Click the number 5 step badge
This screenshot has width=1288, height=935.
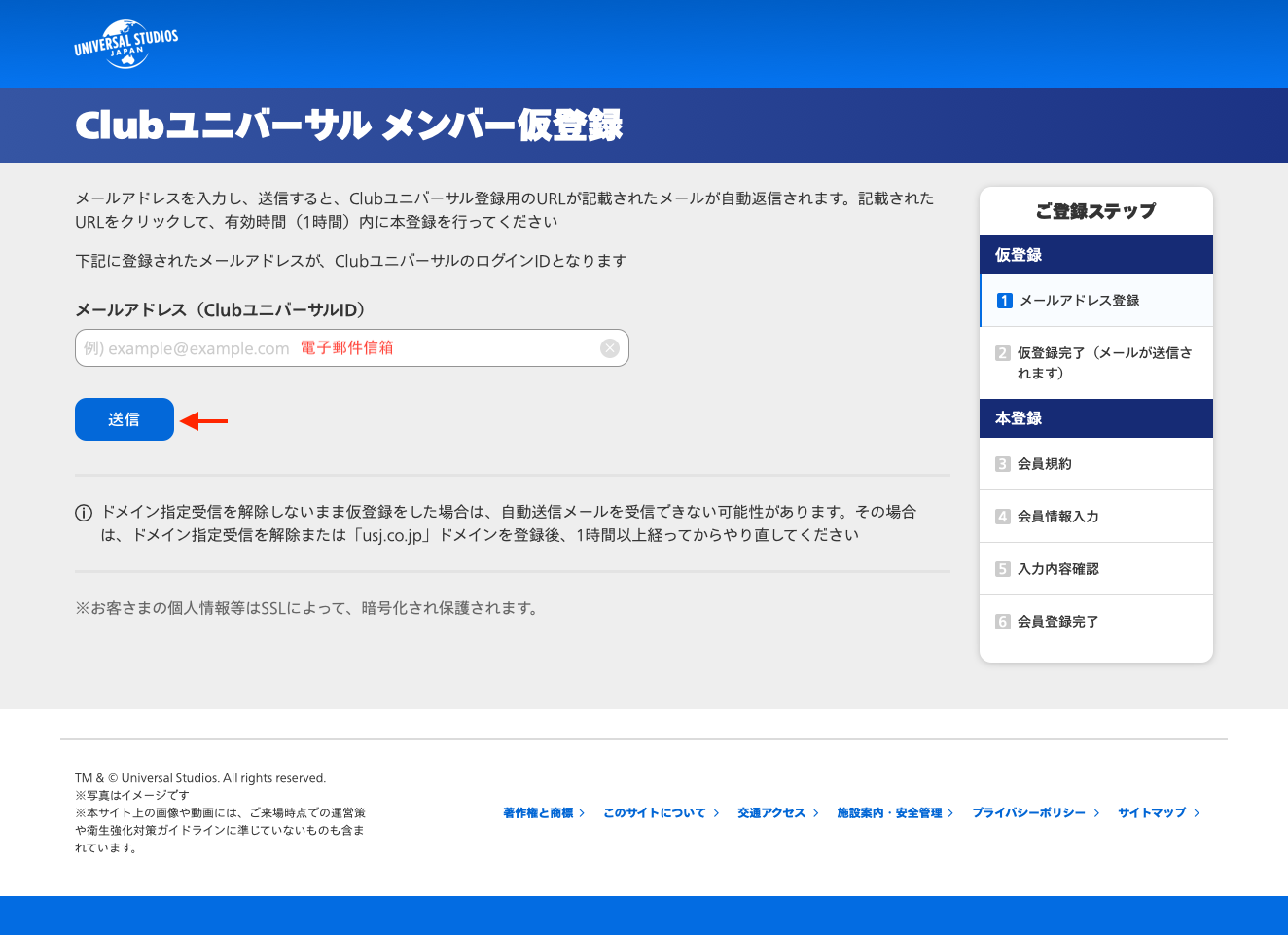point(1003,569)
